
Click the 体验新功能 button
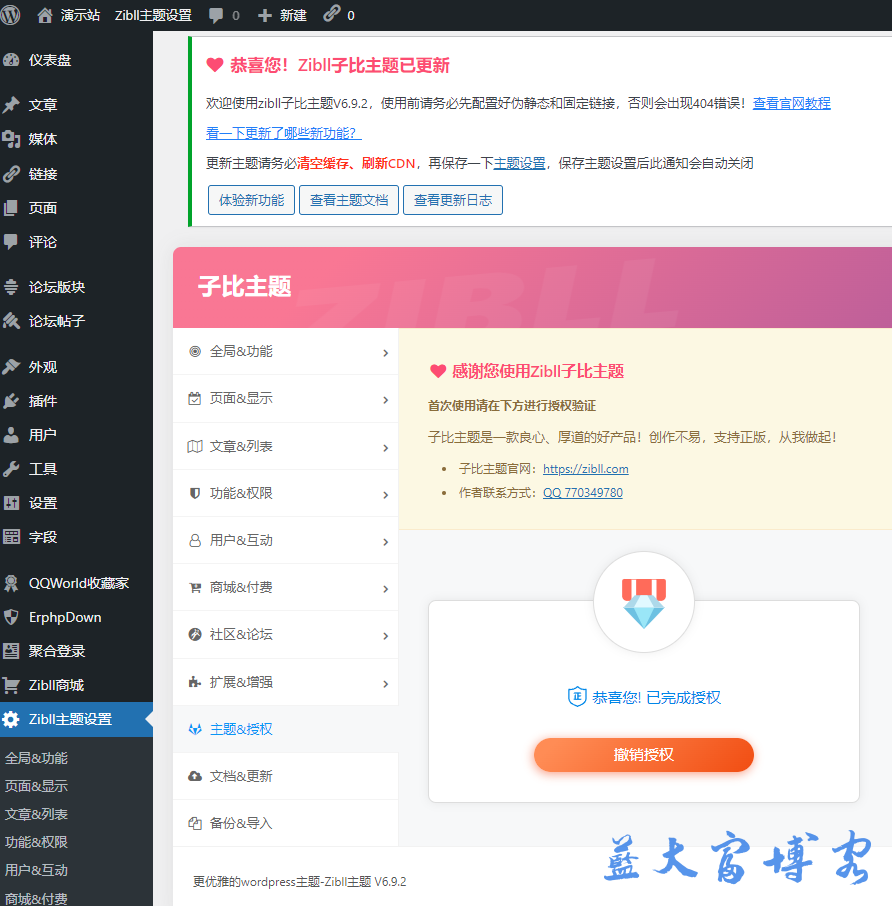(251, 200)
